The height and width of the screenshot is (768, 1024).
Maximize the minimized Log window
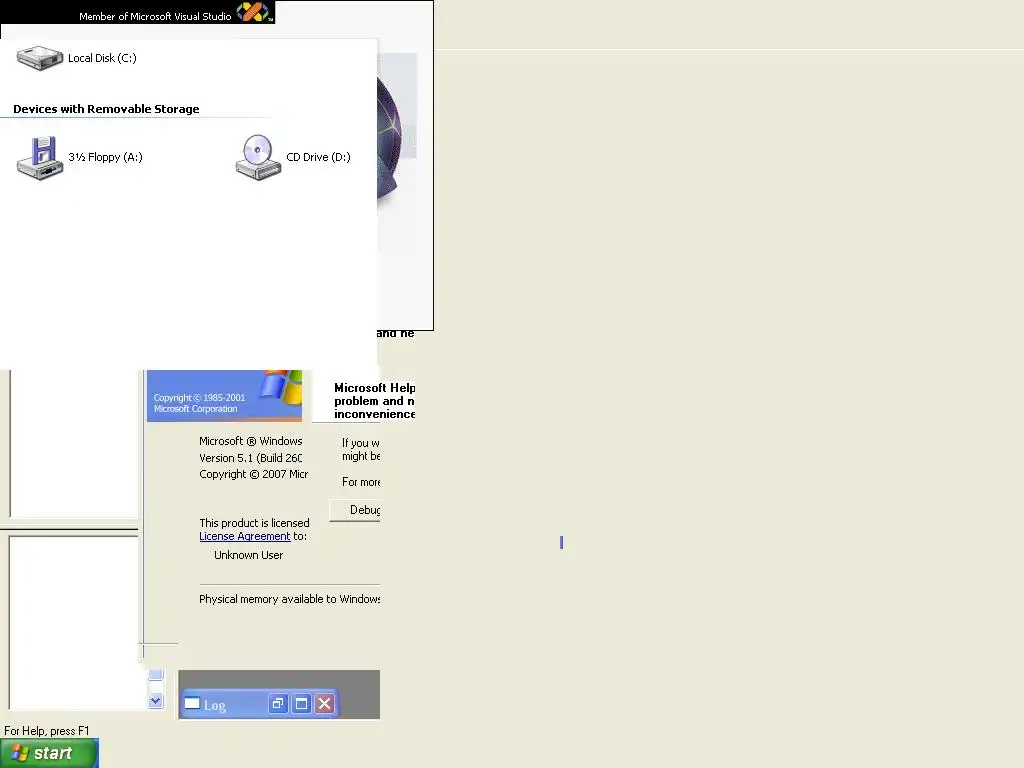[301, 703]
